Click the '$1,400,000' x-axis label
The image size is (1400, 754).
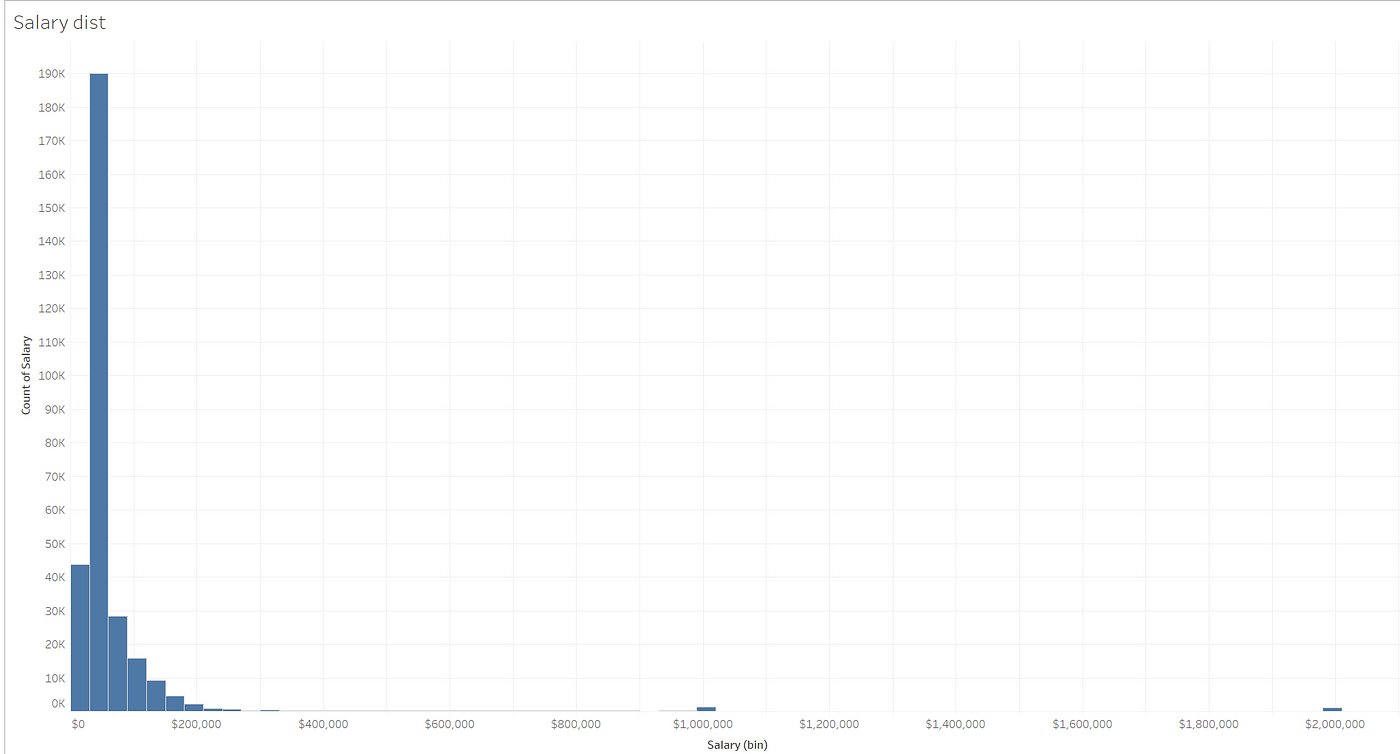pos(955,723)
